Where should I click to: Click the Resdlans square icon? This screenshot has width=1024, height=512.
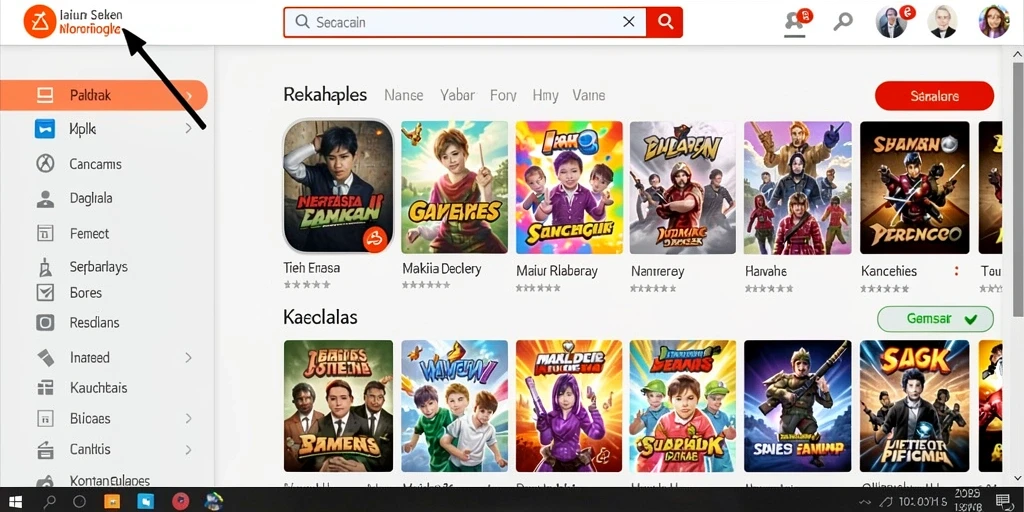click(x=45, y=323)
